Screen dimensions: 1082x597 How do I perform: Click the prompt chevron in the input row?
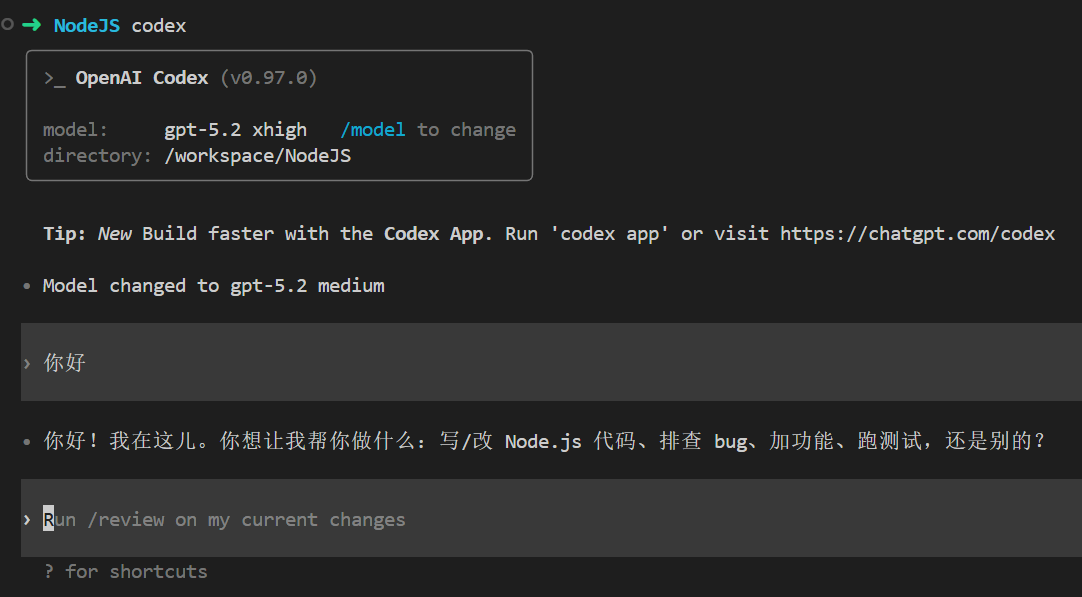click(27, 520)
